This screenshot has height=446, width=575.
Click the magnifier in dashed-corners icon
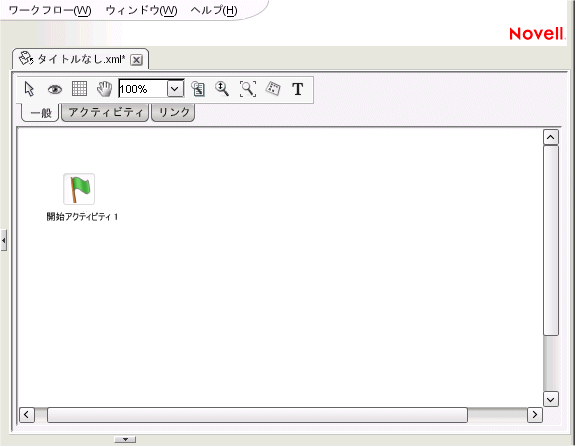point(248,89)
